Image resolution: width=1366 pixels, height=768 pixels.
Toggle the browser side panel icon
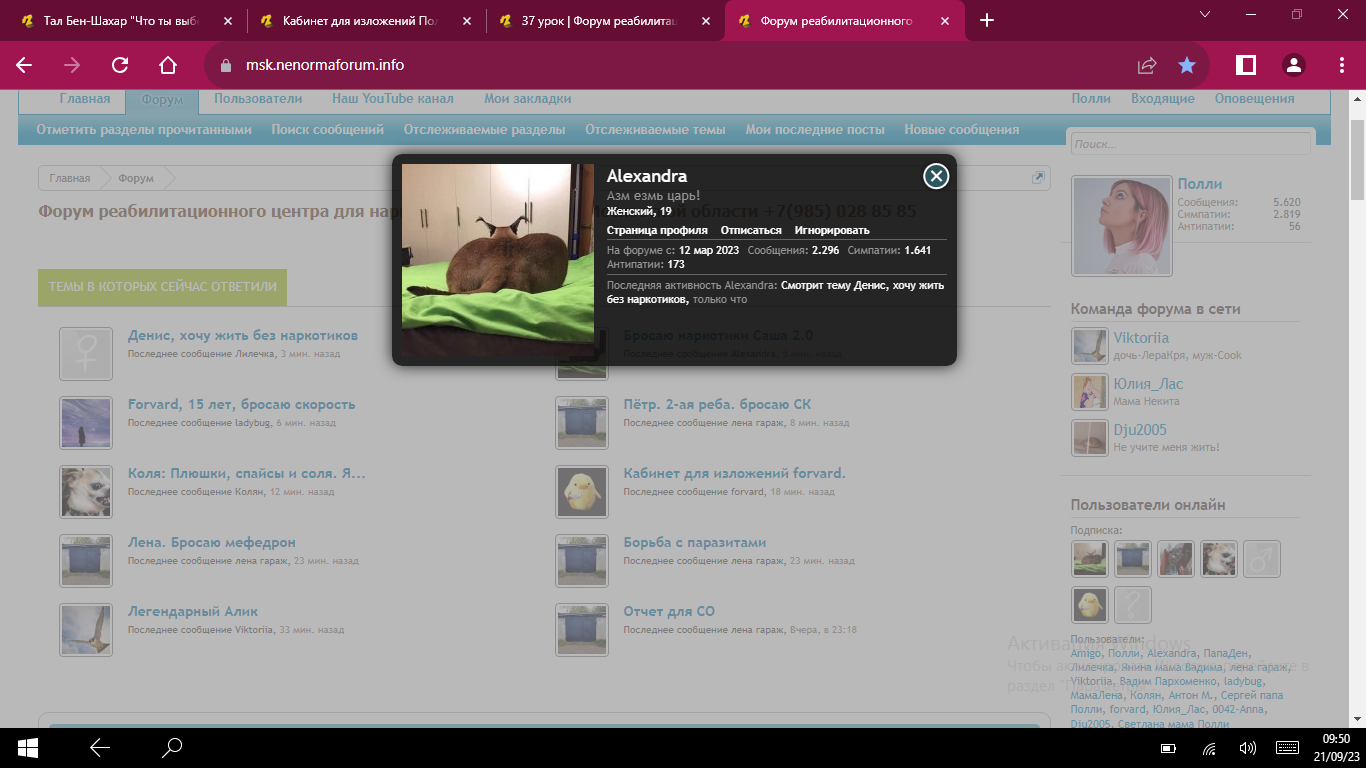[x=1246, y=65]
